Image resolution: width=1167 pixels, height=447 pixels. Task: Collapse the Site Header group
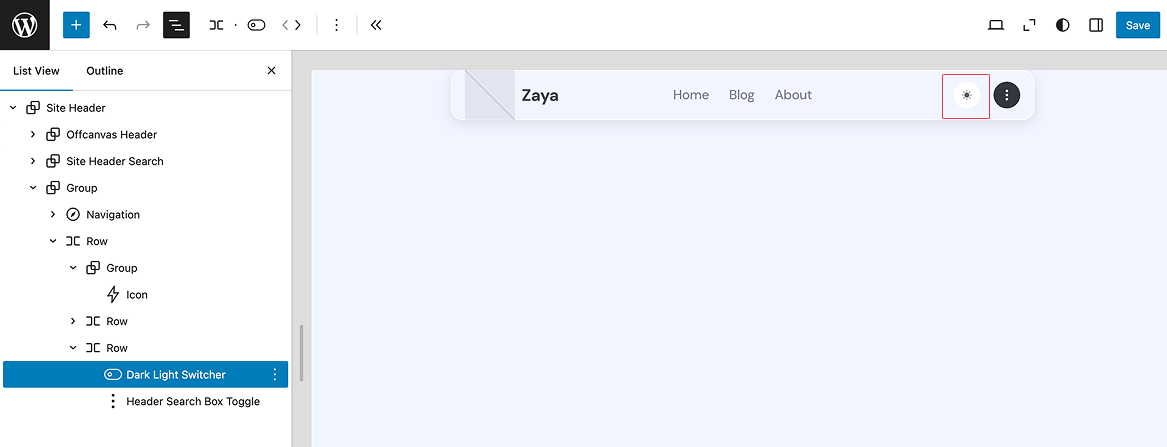pos(13,108)
